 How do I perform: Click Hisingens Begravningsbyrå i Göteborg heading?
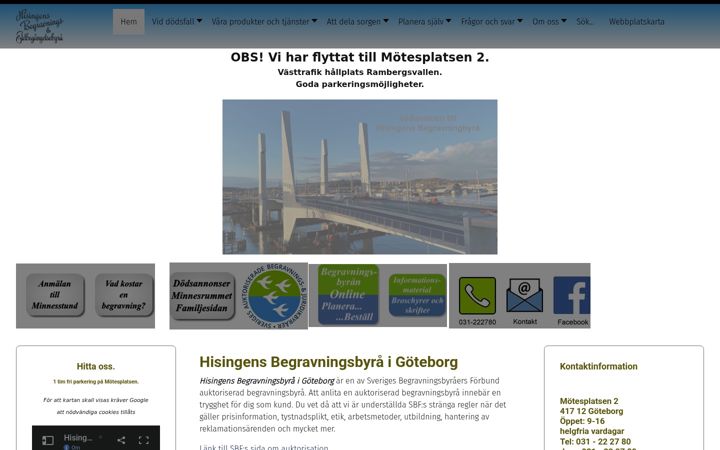point(328,362)
